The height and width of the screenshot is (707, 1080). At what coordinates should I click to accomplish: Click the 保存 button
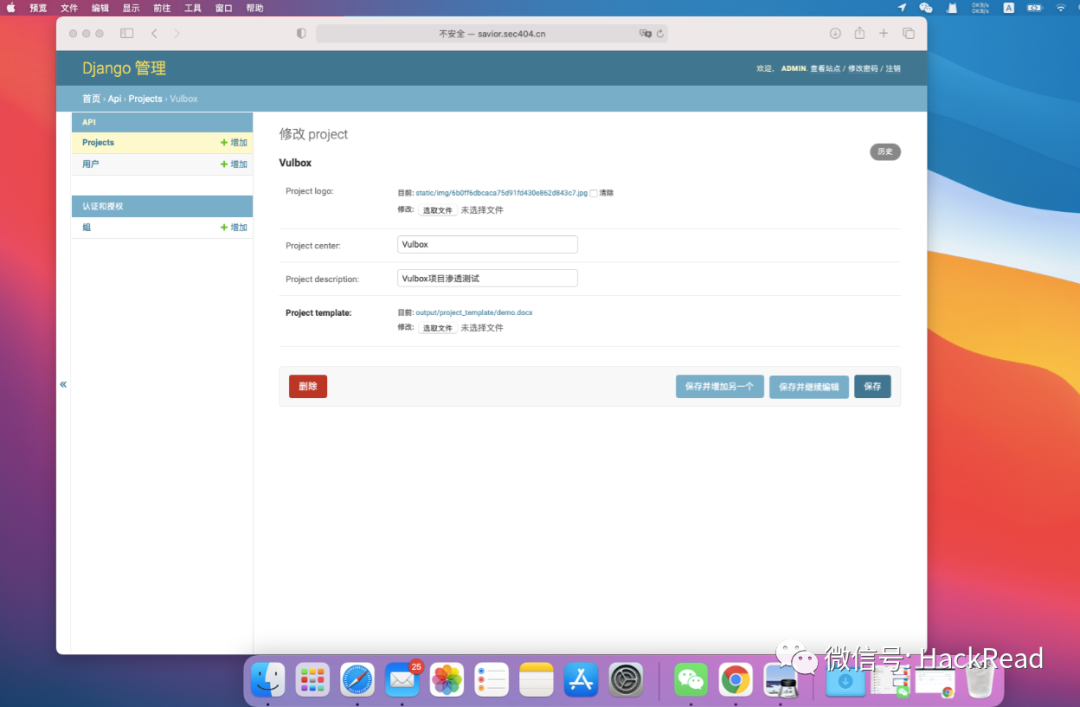pyautogui.click(x=872, y=386)
